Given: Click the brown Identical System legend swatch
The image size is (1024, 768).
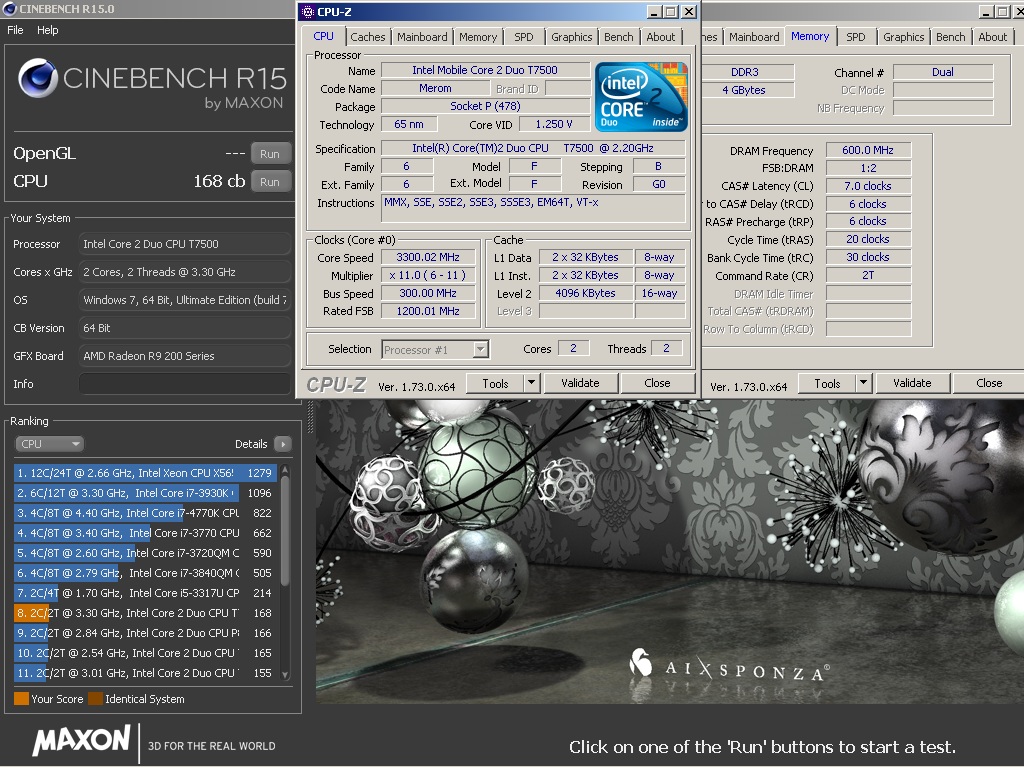Looking at the screenshot, I should [95, 699].
